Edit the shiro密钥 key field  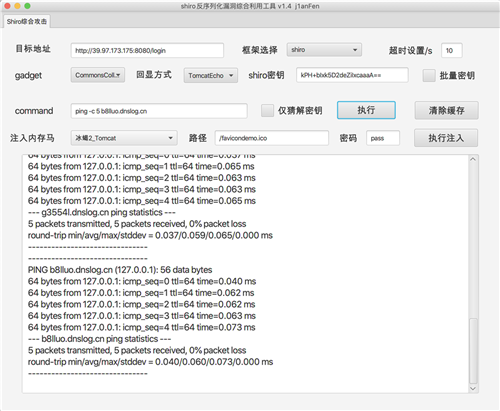click(352, 75)
